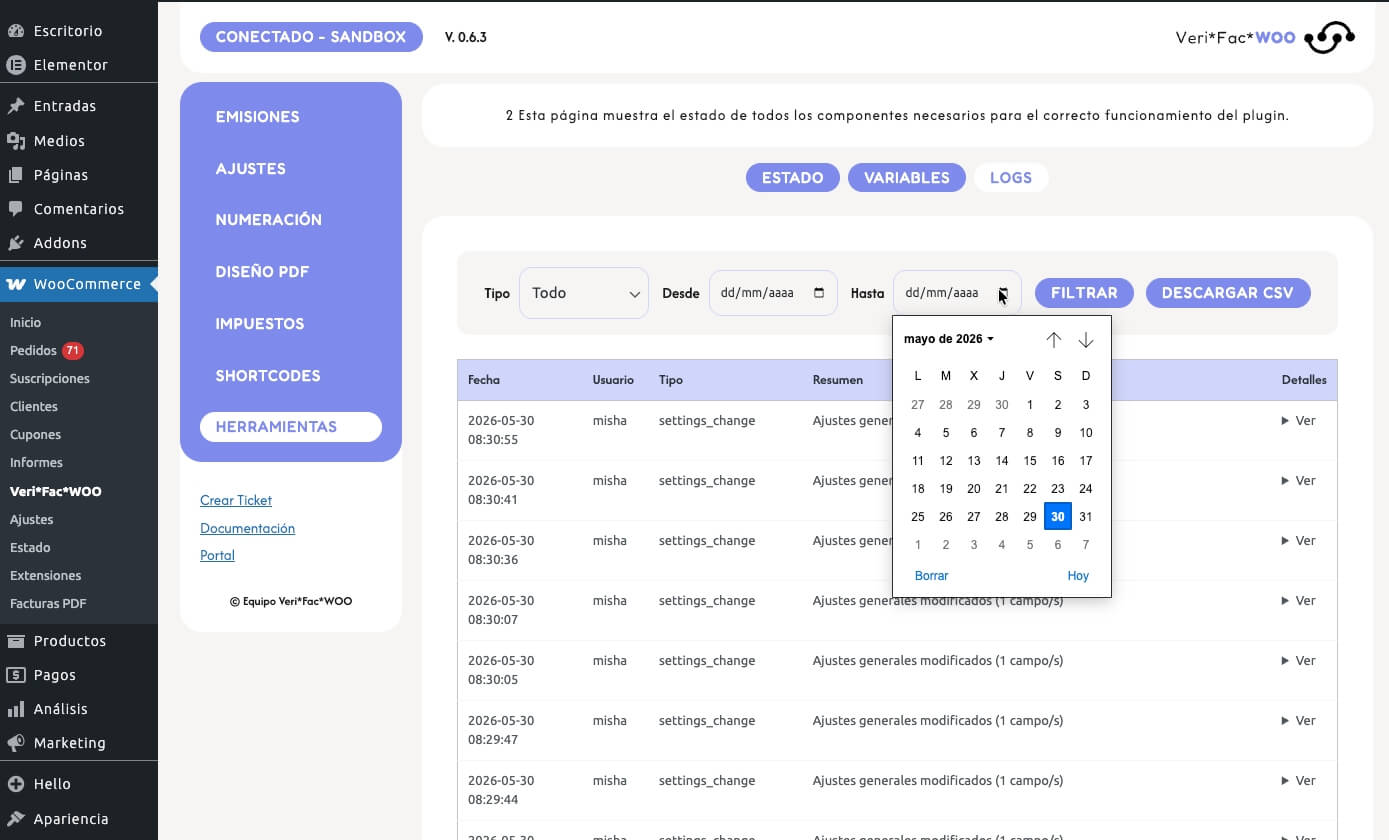The width and height of the screenshot is (1389, 840).
Task: Click the FILTRAR button
Action: point(1084,293)
